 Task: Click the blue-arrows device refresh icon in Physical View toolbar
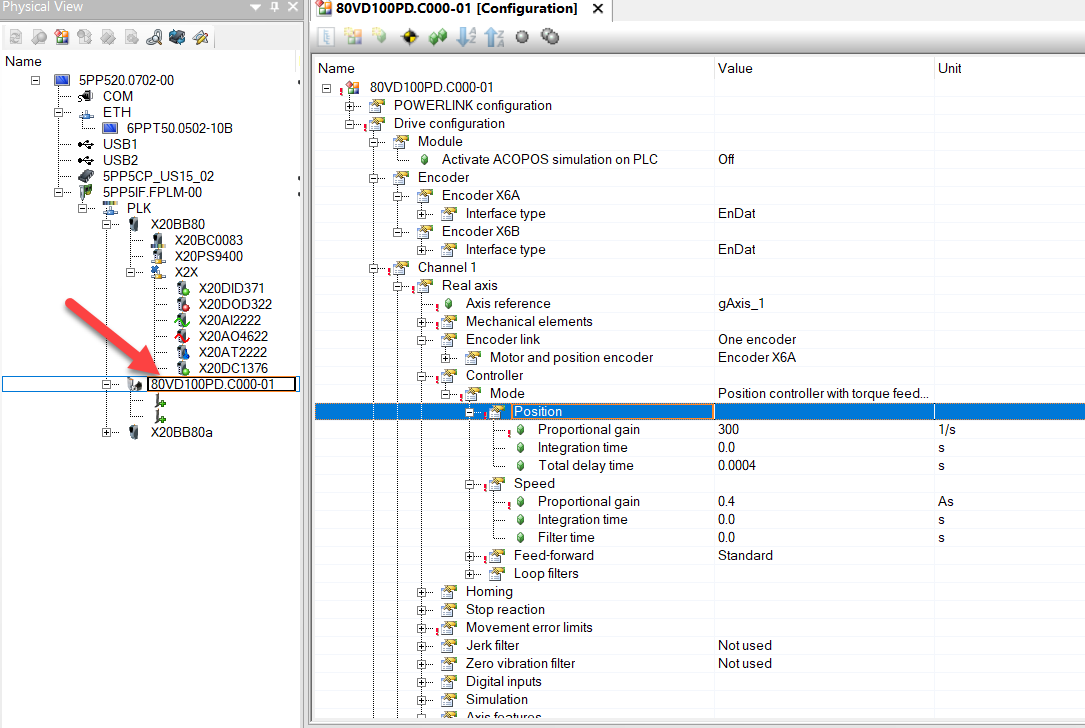click(x=177, y=37)
